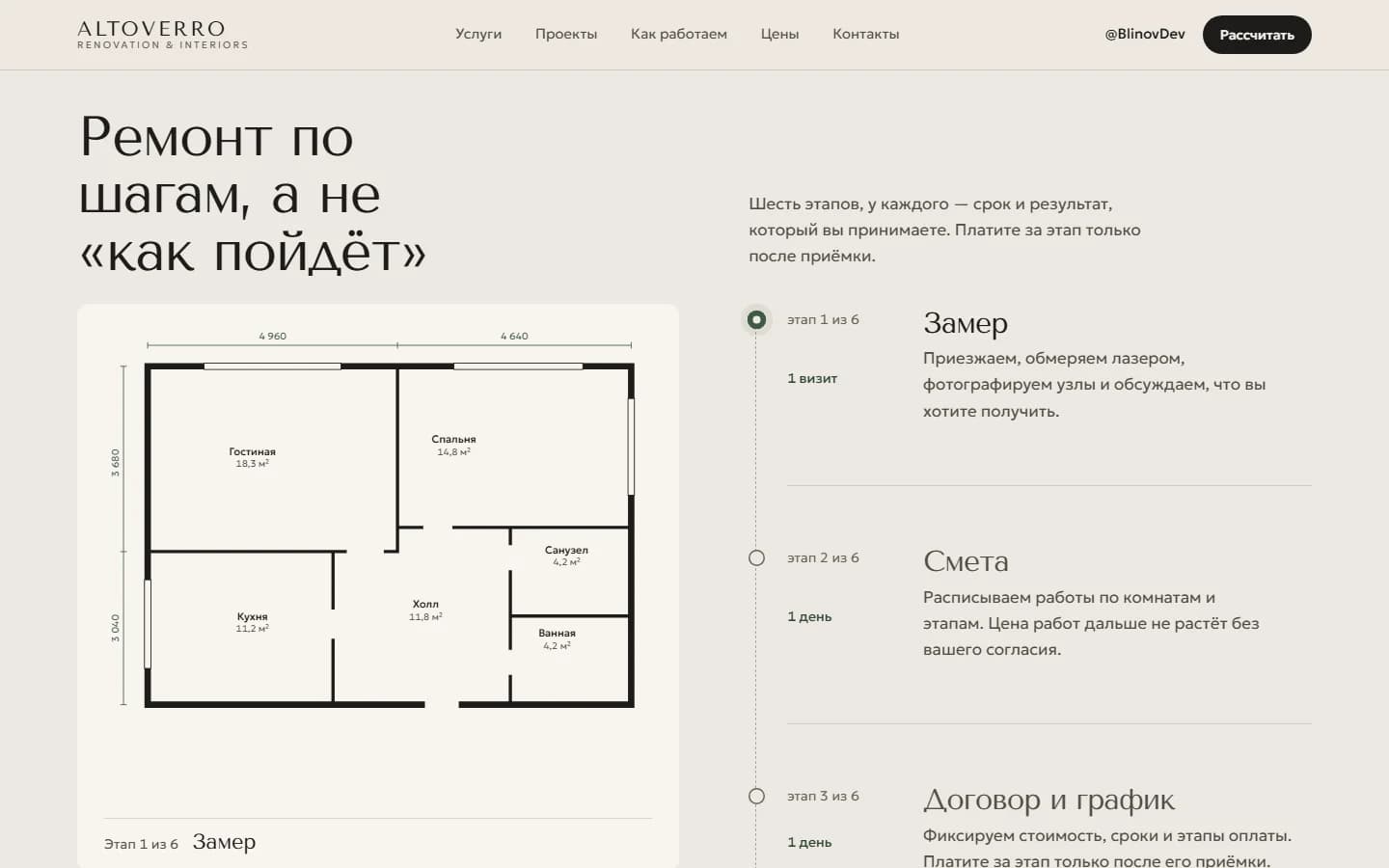Viewport: 1389px width, 868px height.
Task: Select the active stage 1 timeline marker
Action: (x=756, y=319)
